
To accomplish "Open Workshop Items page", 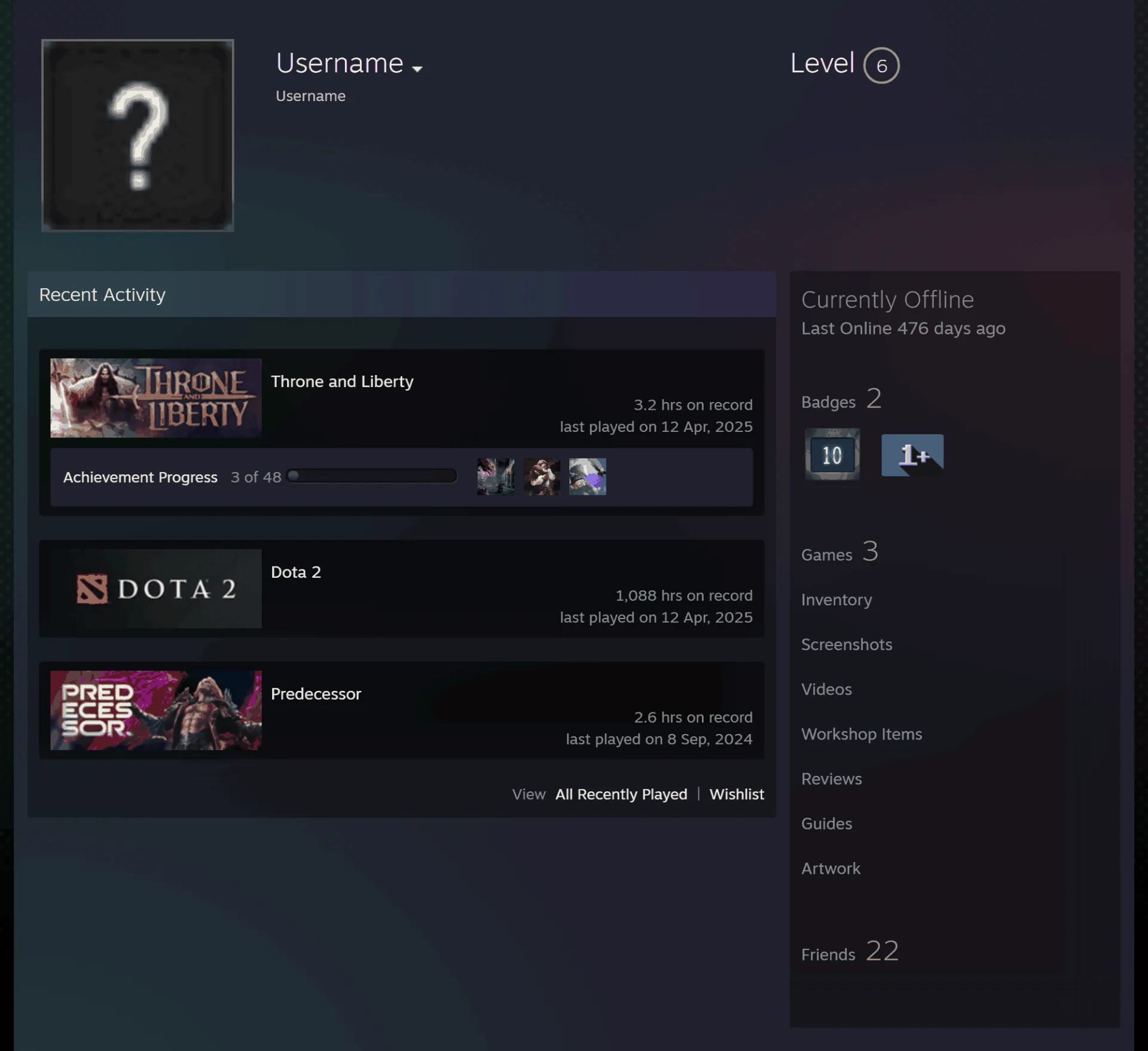I will pos(862,734).
